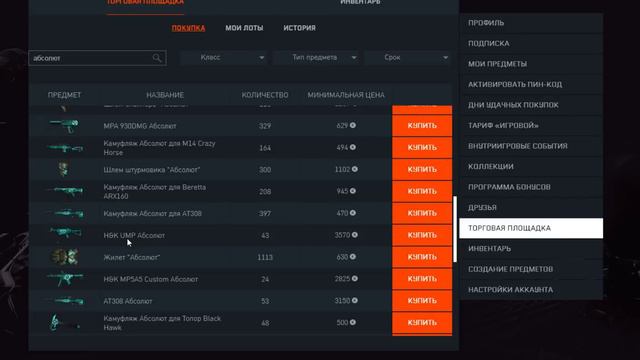The image size is (640, 360).
Task: Open Тариф «Игровой» menu item
Action: coord(531,125)
